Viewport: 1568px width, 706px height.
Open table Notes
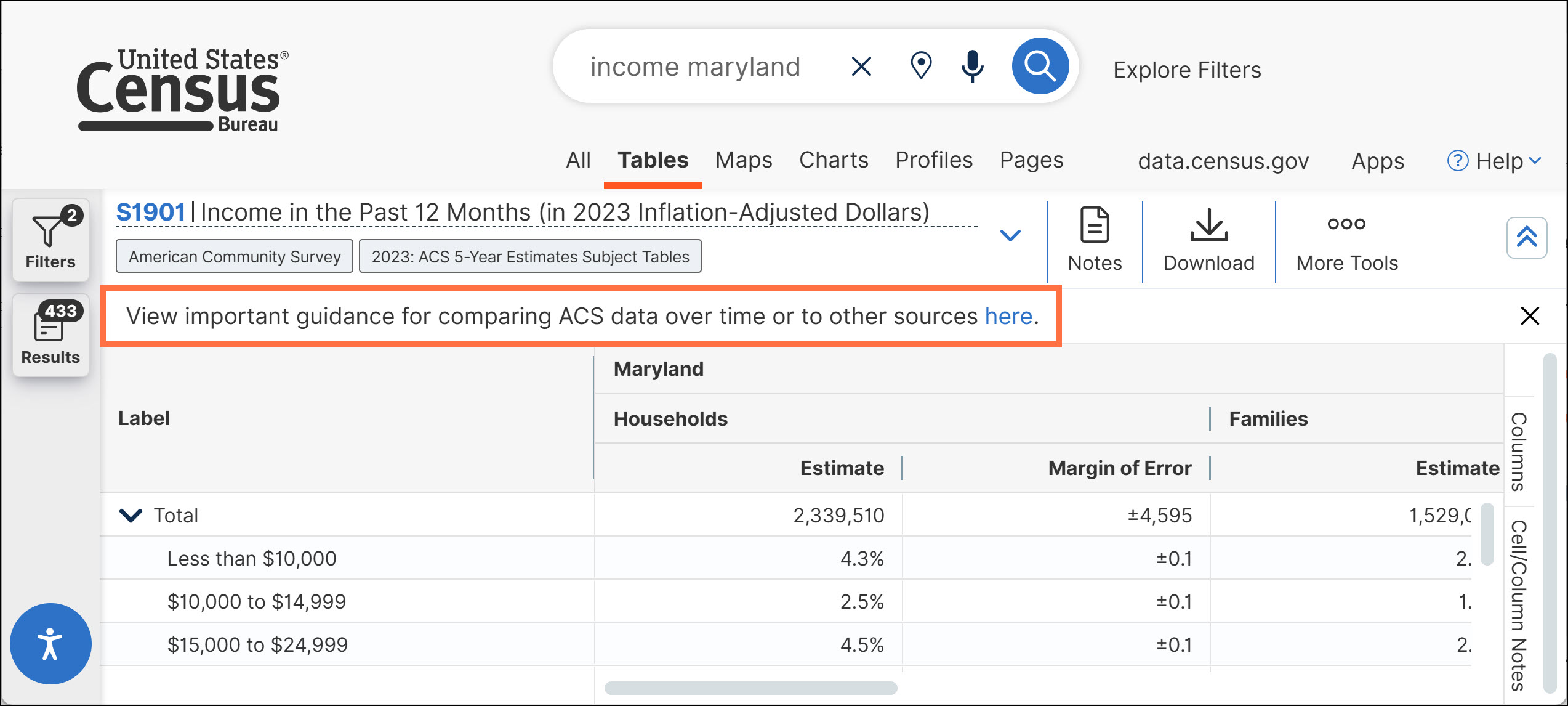click(x=1095, y=240)
